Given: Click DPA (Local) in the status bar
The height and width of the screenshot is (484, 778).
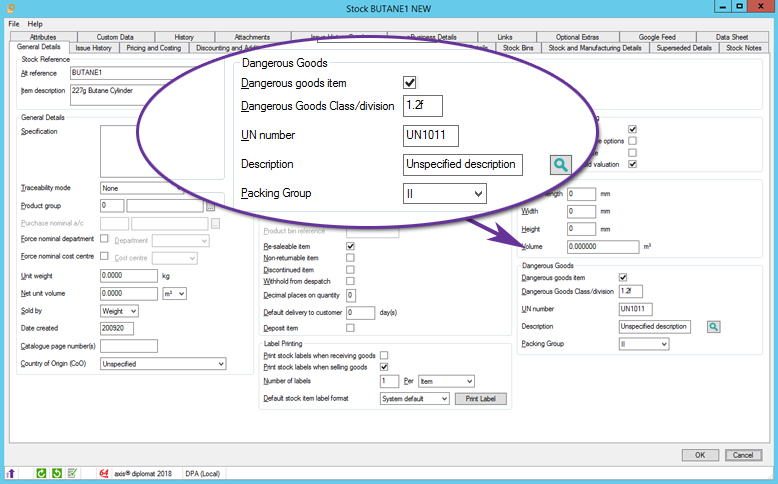Looking at the screenshot, I should 202,474.
